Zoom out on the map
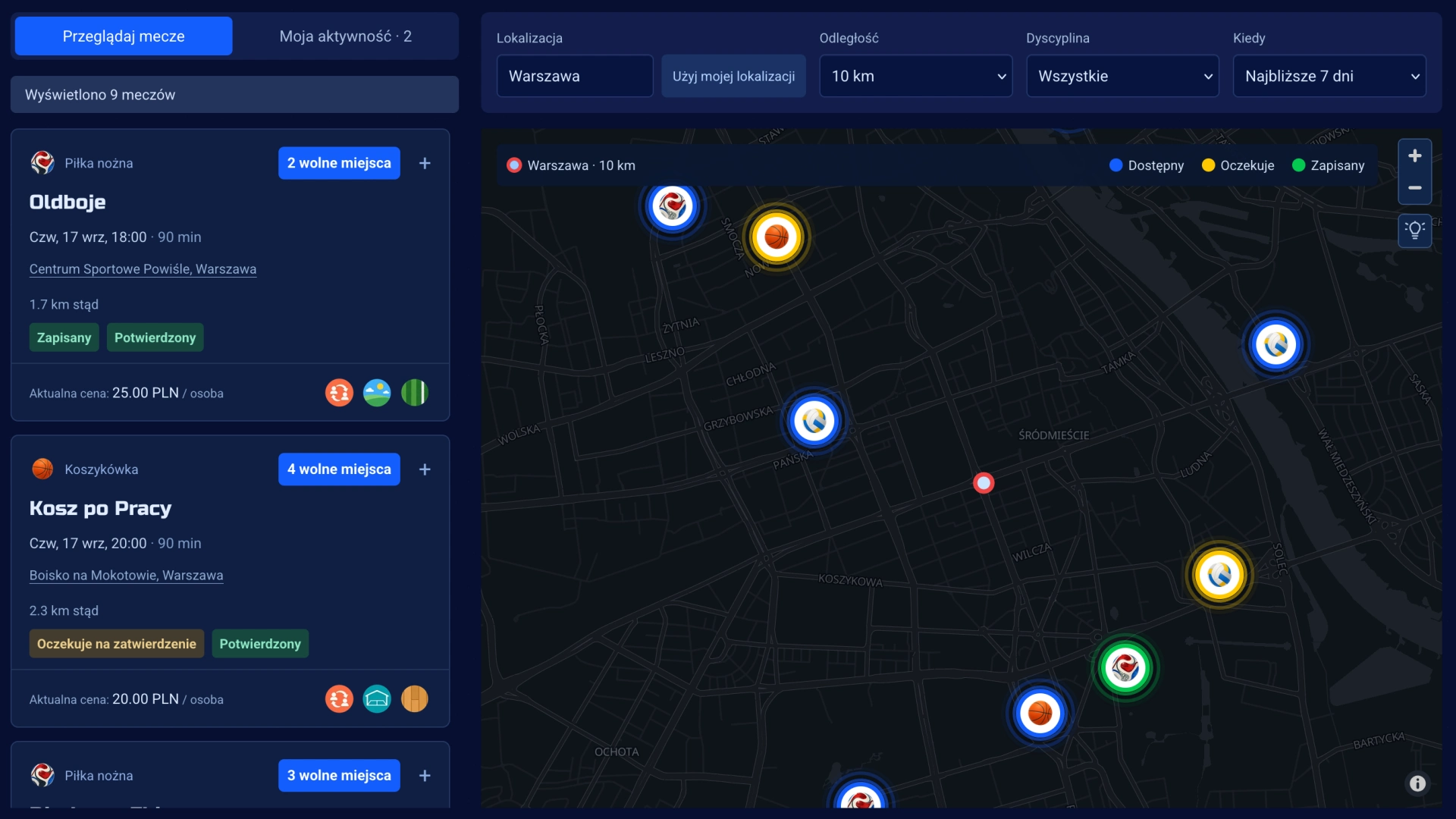This screenshot has height=819, width=1456. coord(1414,187)
